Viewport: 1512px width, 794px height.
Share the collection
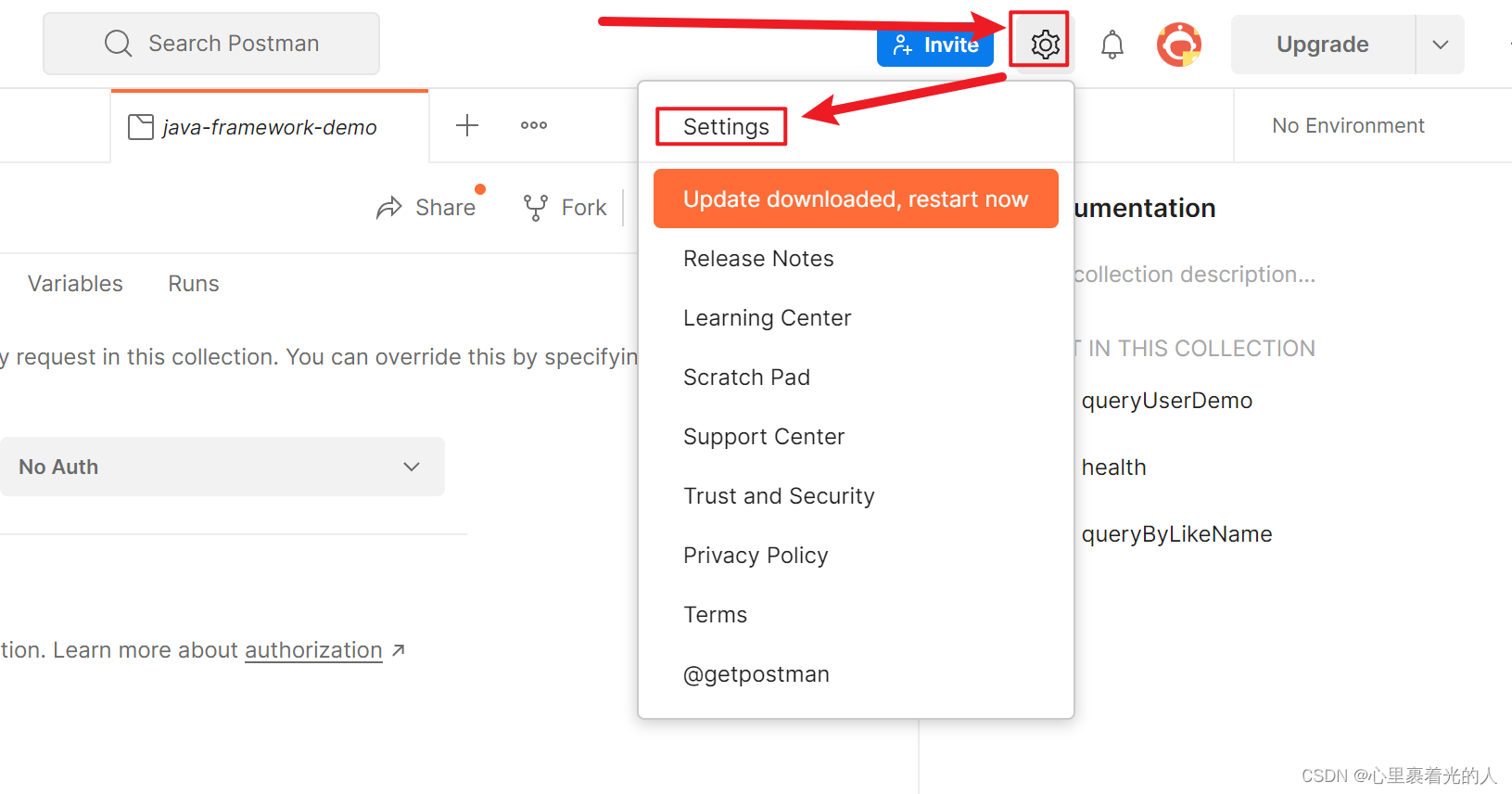coord(426,208)
